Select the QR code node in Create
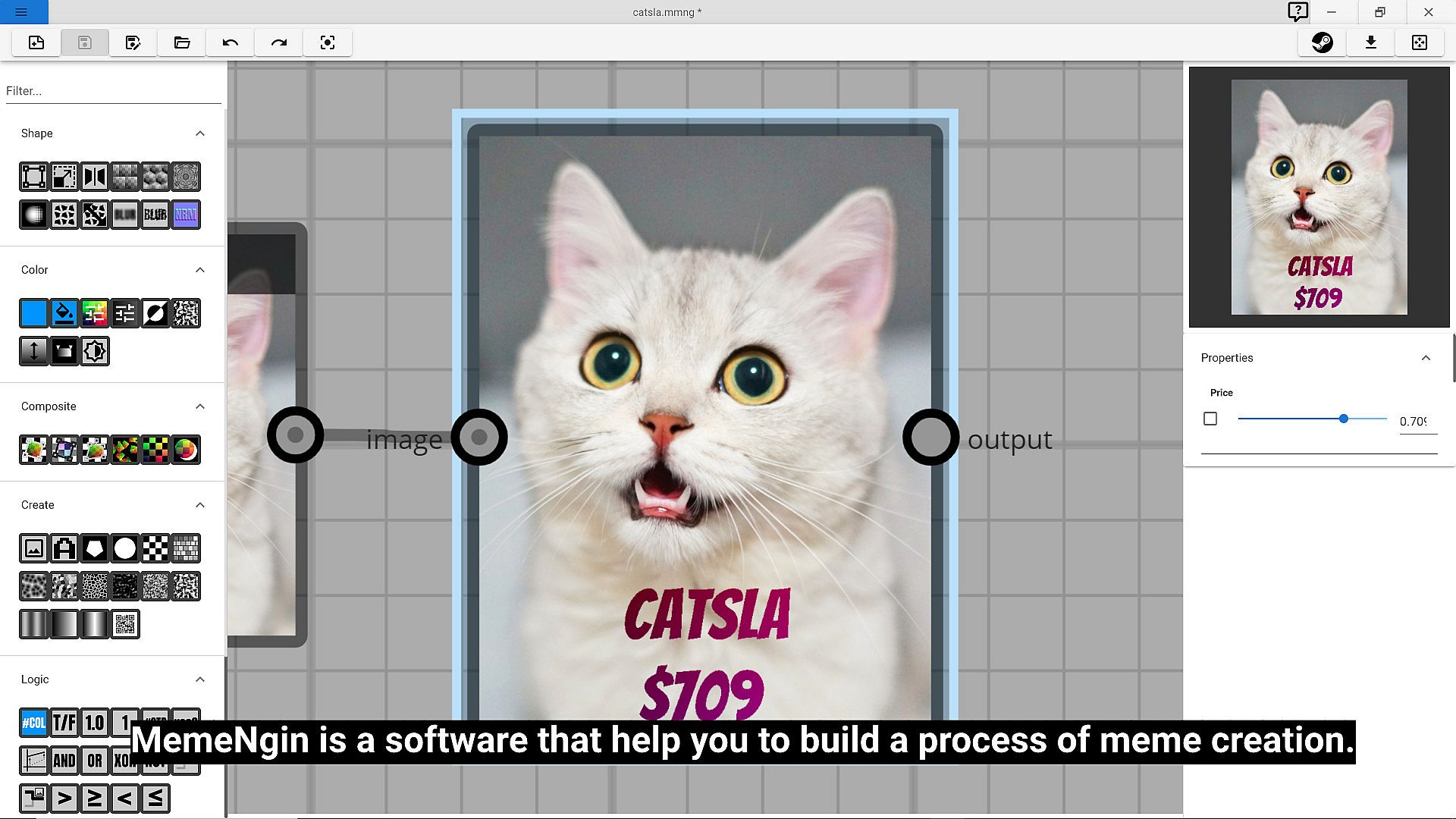The height and width of the screenshot is (819, 1456). (x=125, y=624)
